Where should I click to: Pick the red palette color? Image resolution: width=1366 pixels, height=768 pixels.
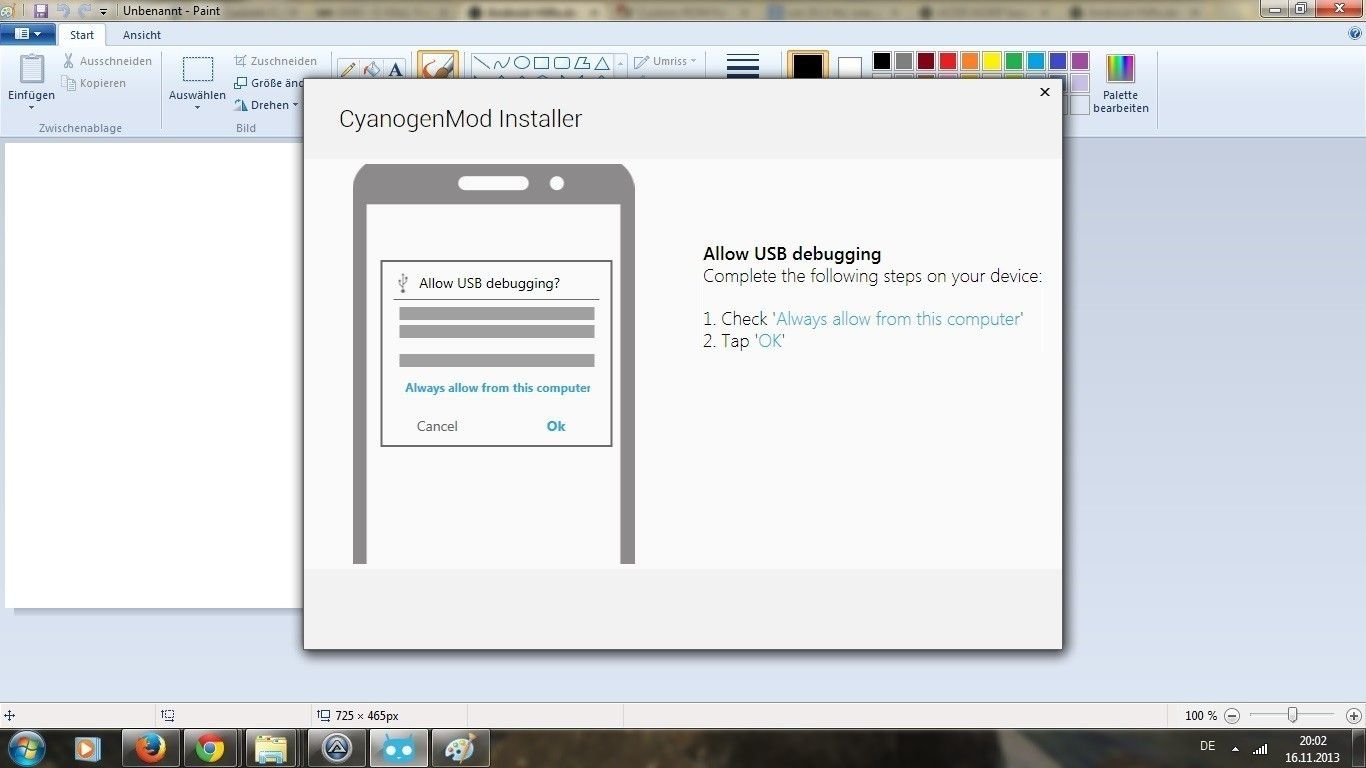947,61
